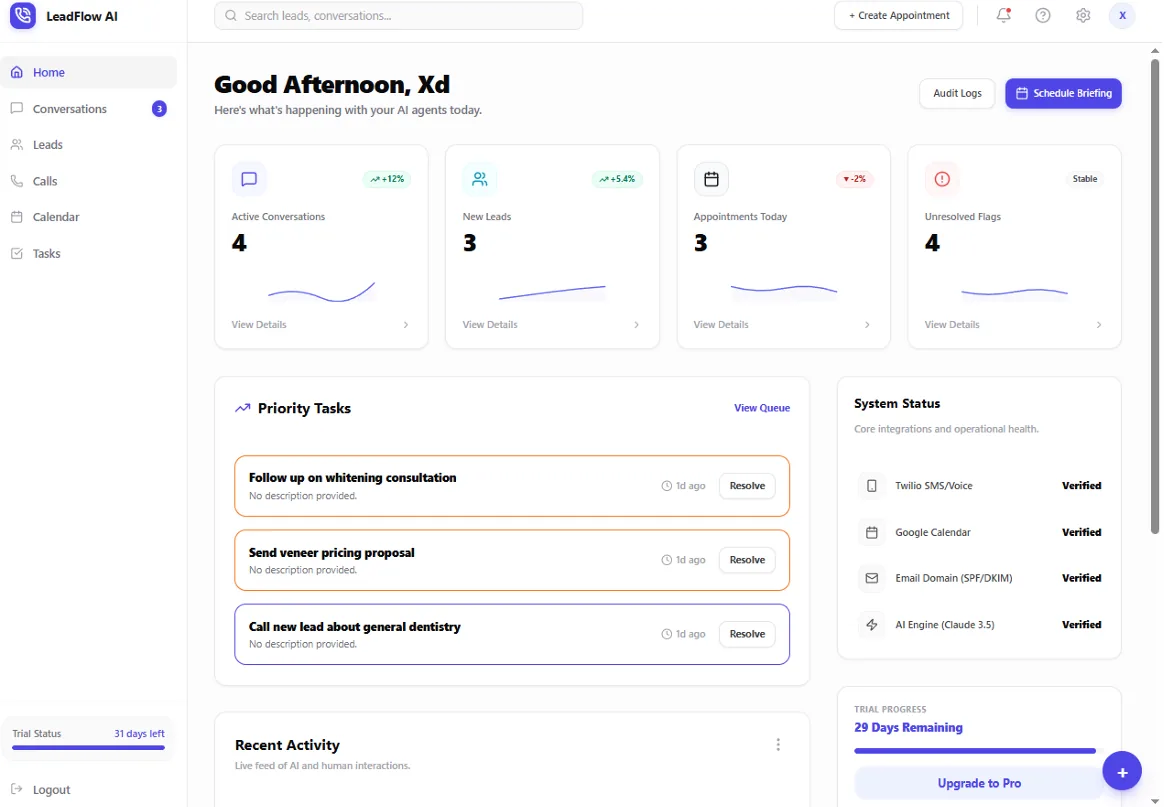Screen dimensions: 1165x807
Task: Click the +12% trend badge
Action: (387, 179)
